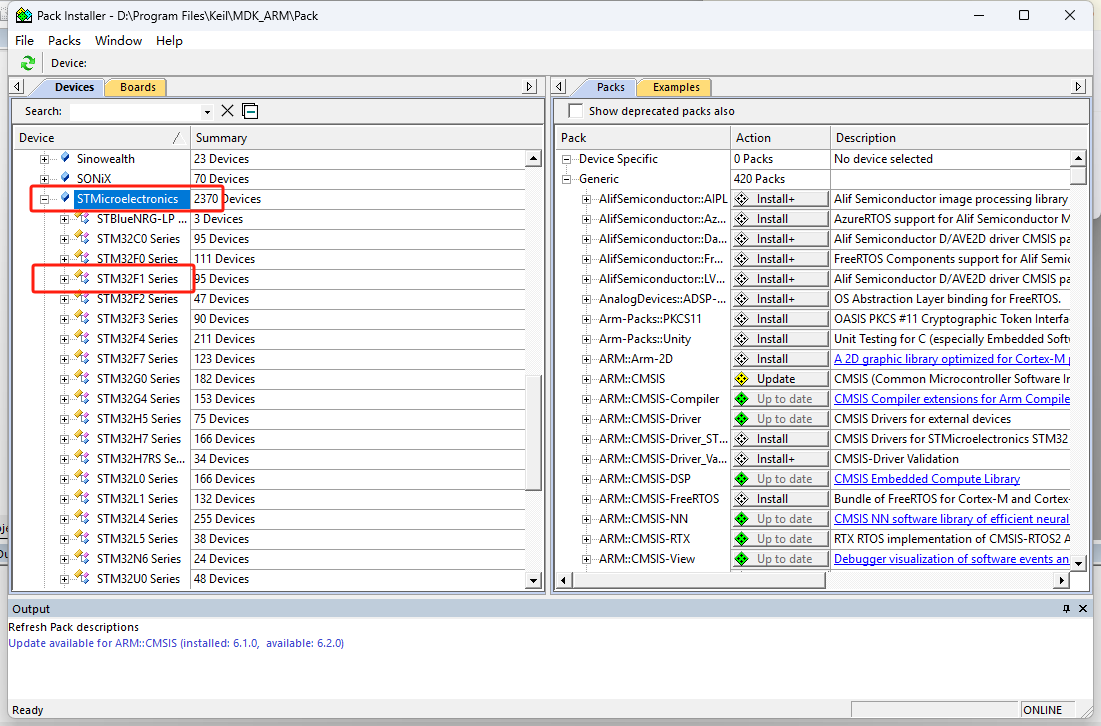Clear the search field with the X icon
Image resolution: width=1101 pixels, height=726 pixels.
[x=228, y=111]
